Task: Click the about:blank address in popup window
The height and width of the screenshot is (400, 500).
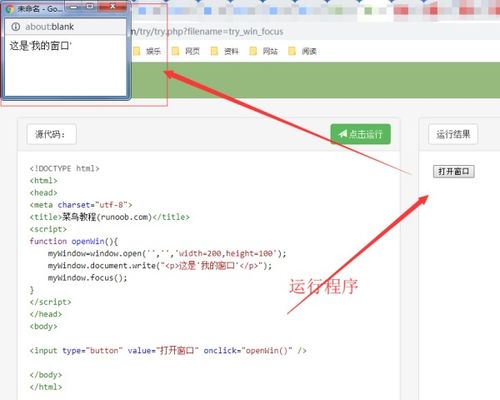Action: pyautogui.click(x=49, y=27)
